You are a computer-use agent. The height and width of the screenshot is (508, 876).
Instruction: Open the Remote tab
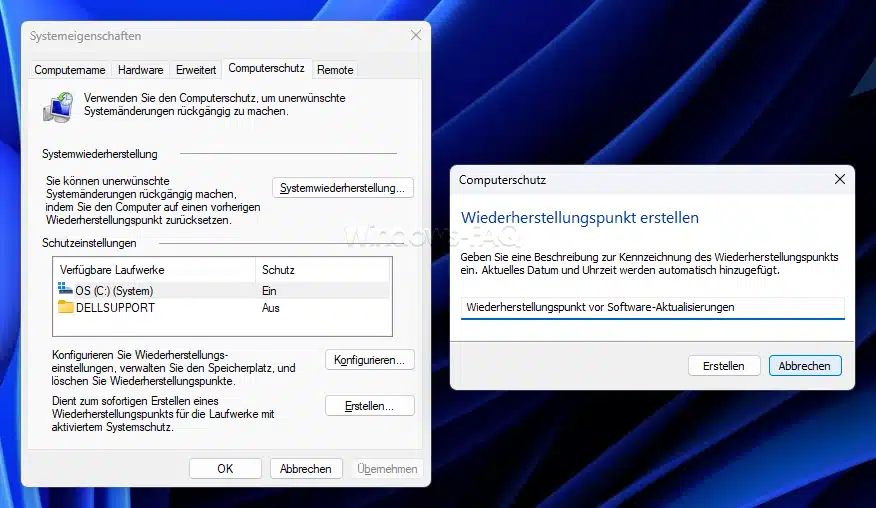pos(335,70)
